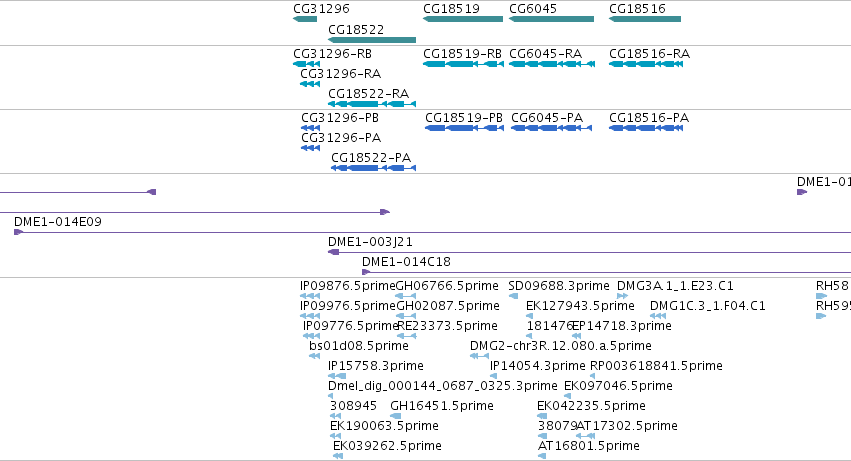Viewport: 851px width, 461px height.
Task: Click the AT16801.5prime EST label
Action: pyautogui.click(x=588, y=447)
